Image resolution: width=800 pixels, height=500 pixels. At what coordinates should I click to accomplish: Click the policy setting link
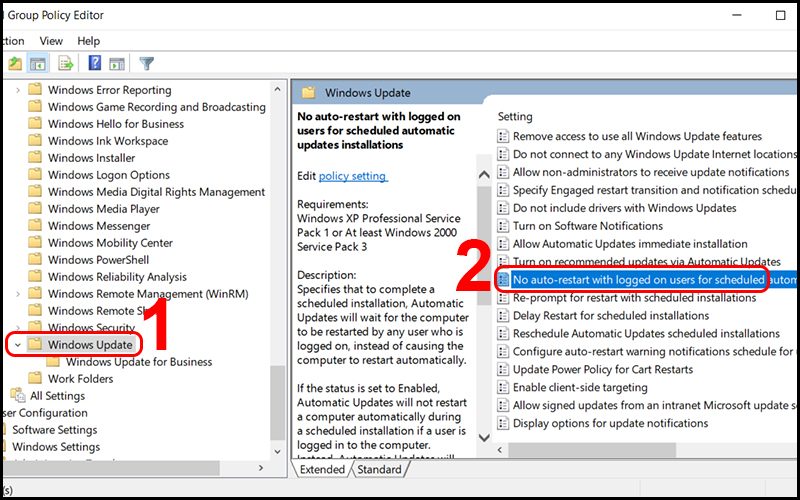353,176
